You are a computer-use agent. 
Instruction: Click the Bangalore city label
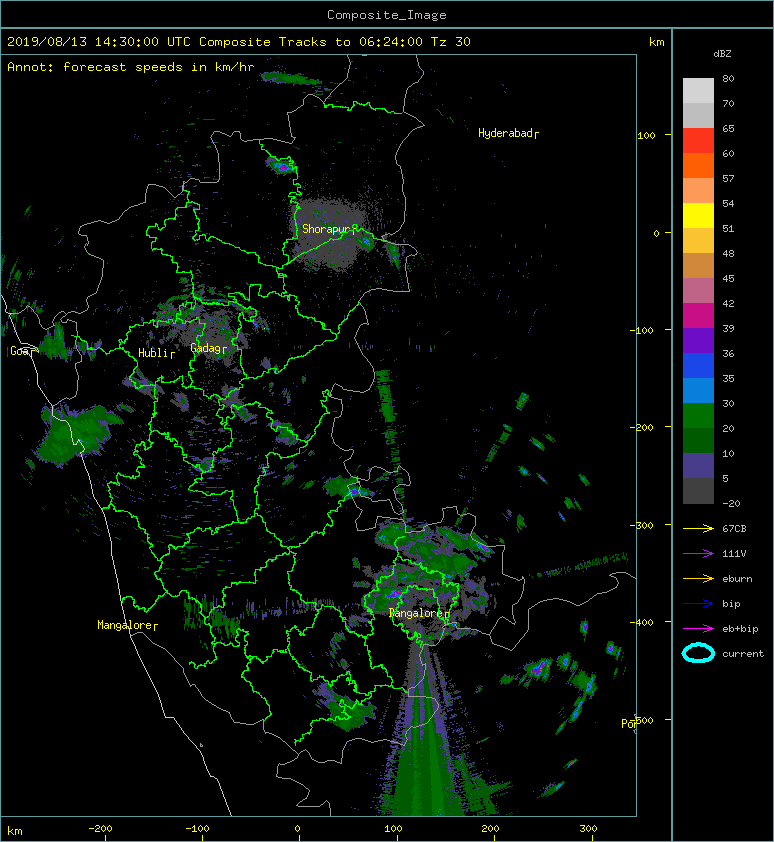[419, 613]
